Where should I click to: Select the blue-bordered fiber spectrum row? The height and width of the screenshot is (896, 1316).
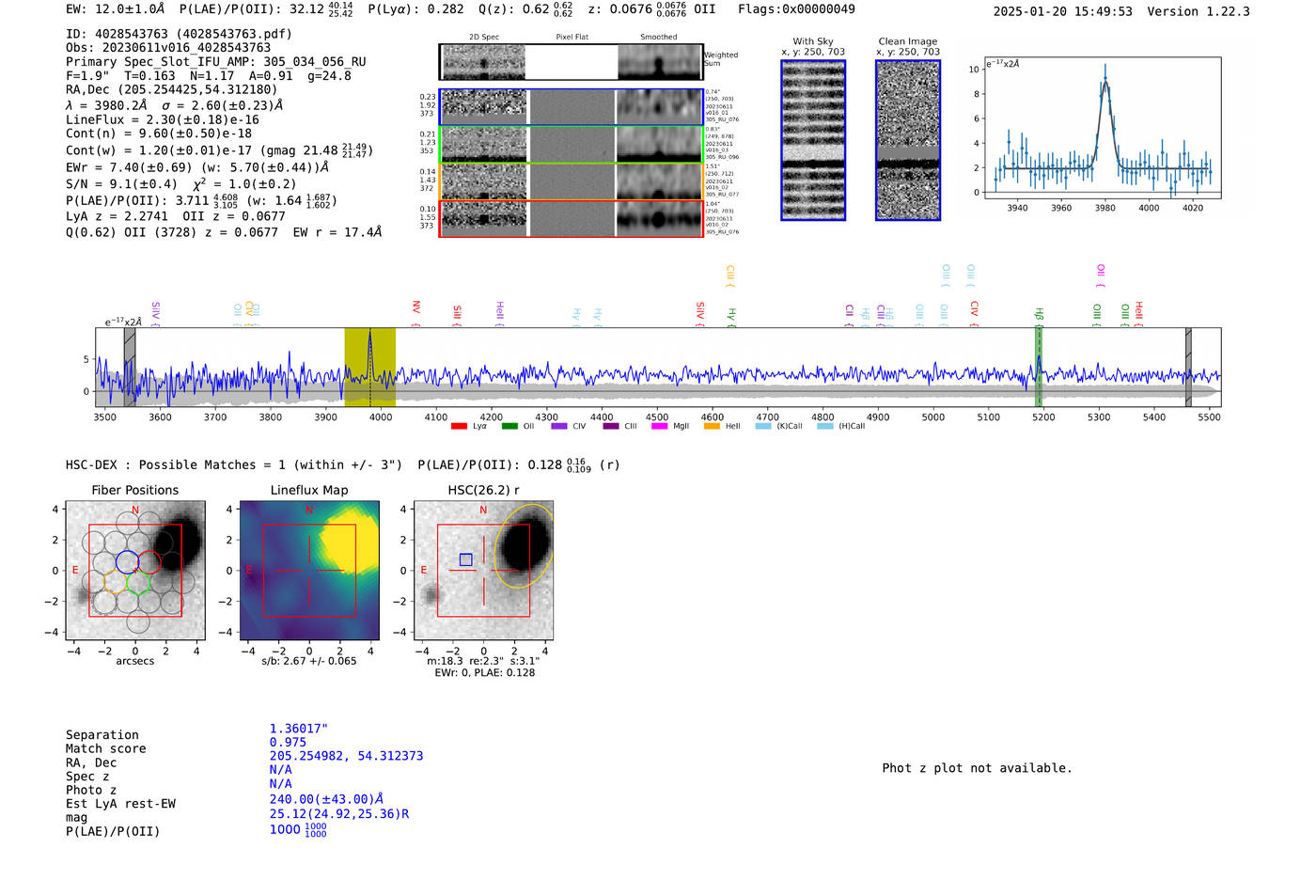[572, 107]
